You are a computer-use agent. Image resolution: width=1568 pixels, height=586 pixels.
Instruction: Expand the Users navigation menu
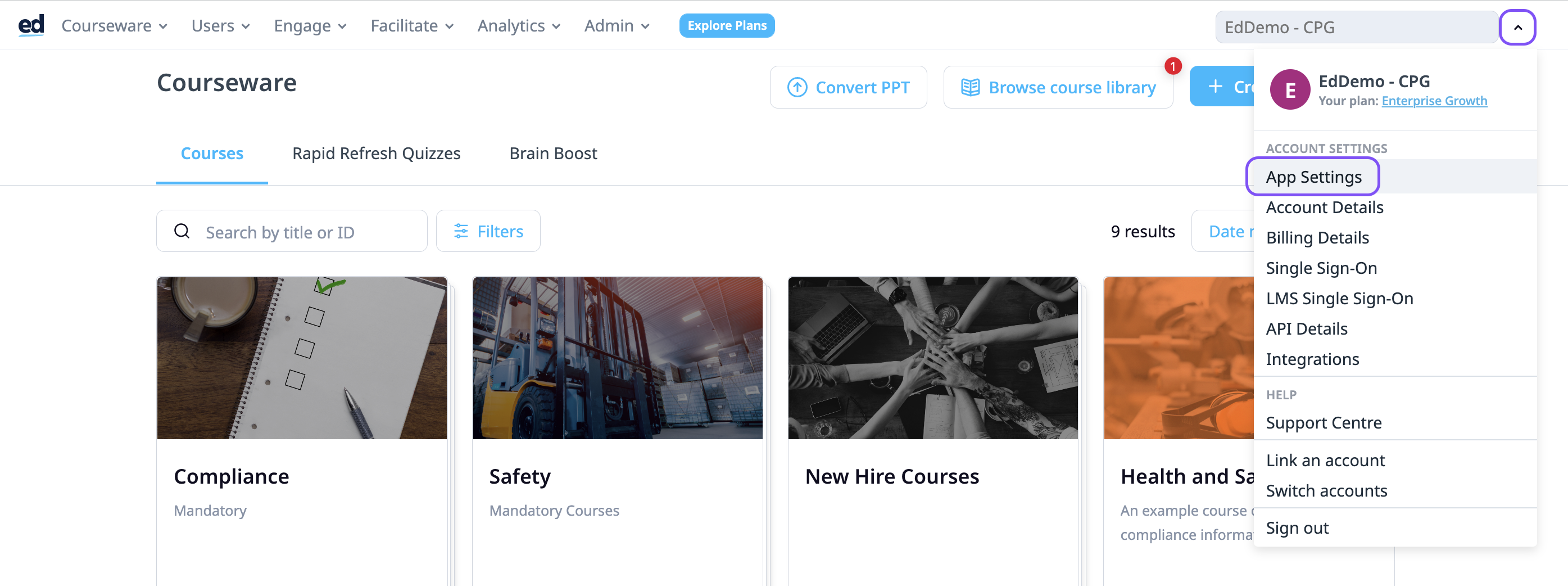point(220,26)
